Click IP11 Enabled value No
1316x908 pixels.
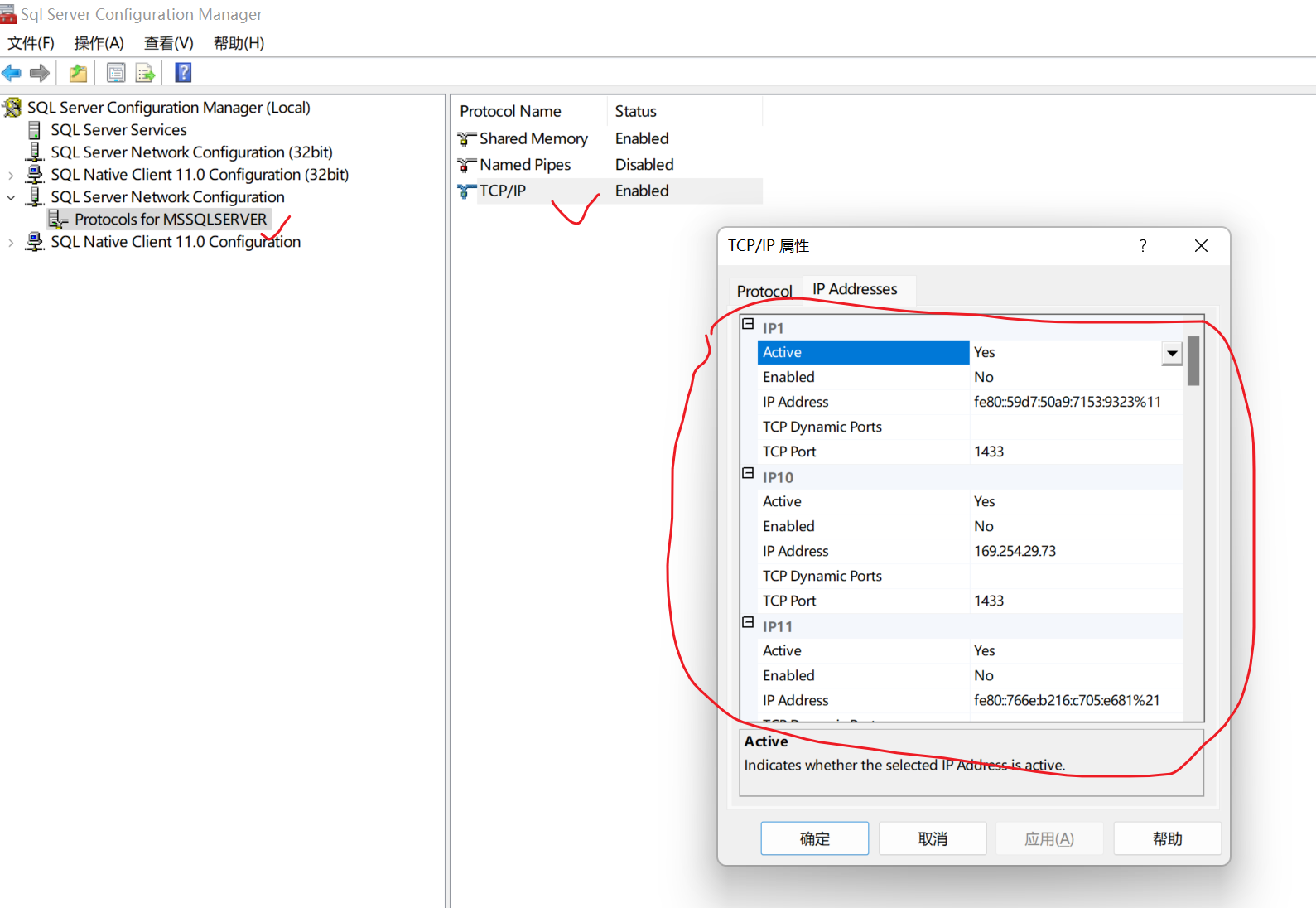pyautogui.click(x=1076, y=675)
